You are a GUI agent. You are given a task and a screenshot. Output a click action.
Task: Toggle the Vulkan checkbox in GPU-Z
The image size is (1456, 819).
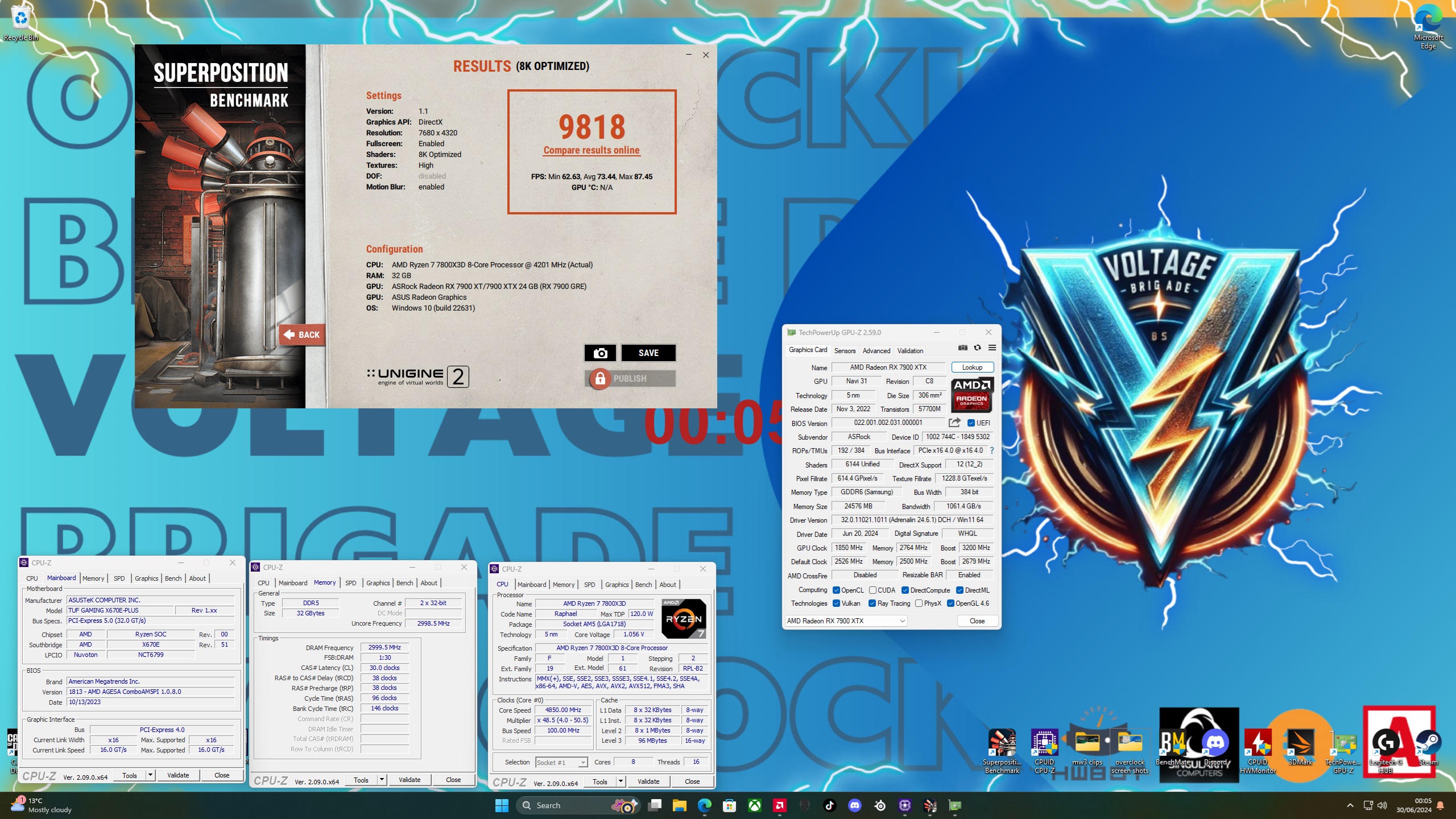pyautogui.click(x=836, y=603)
